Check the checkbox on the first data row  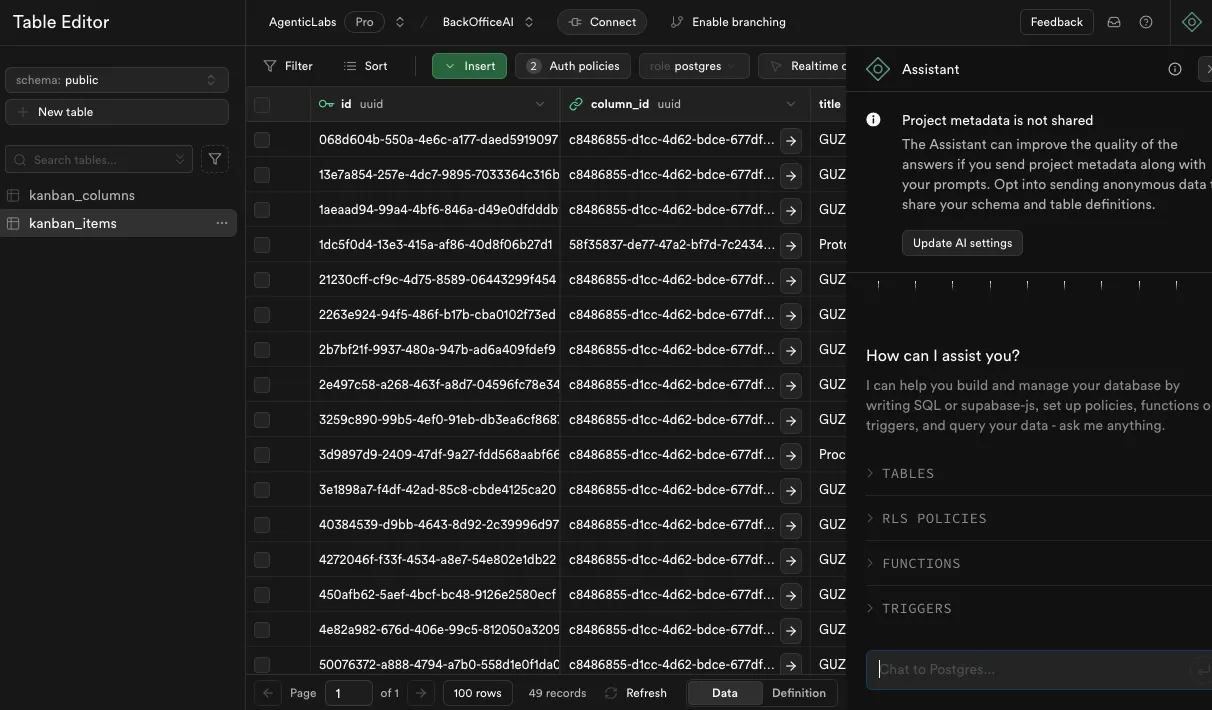pyautogui.click(x=261, y=139)
